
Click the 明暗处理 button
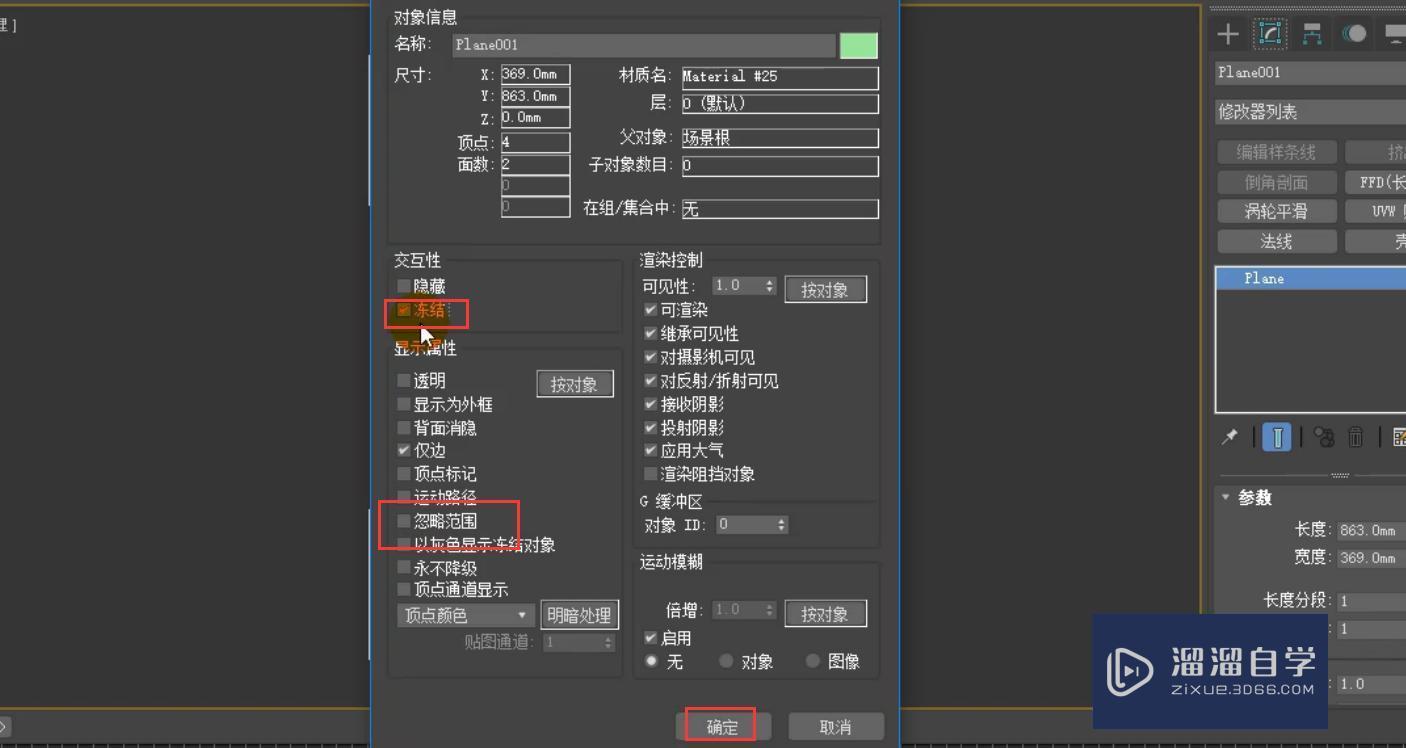pos(579,615)
